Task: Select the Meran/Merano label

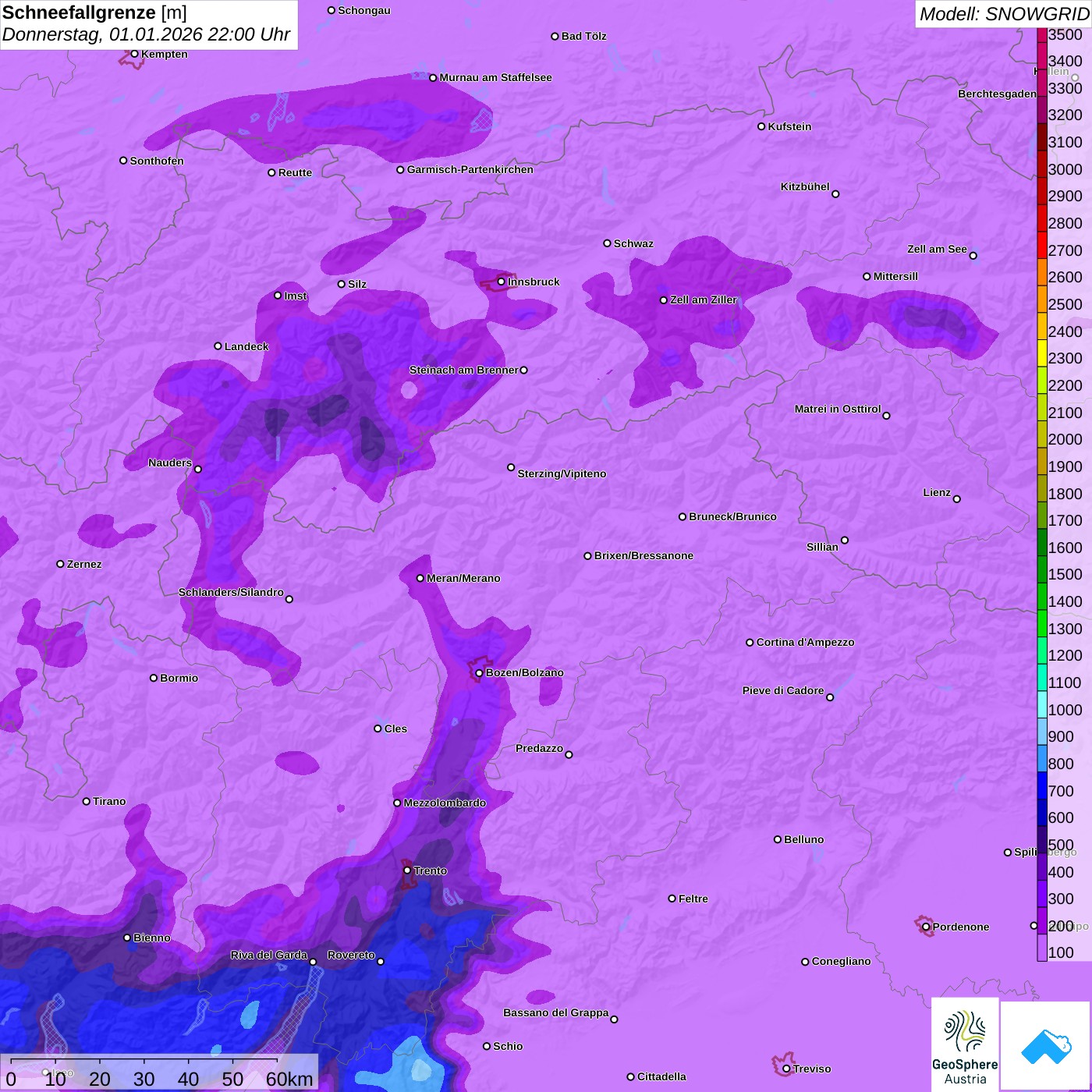Action: point(464,578)
